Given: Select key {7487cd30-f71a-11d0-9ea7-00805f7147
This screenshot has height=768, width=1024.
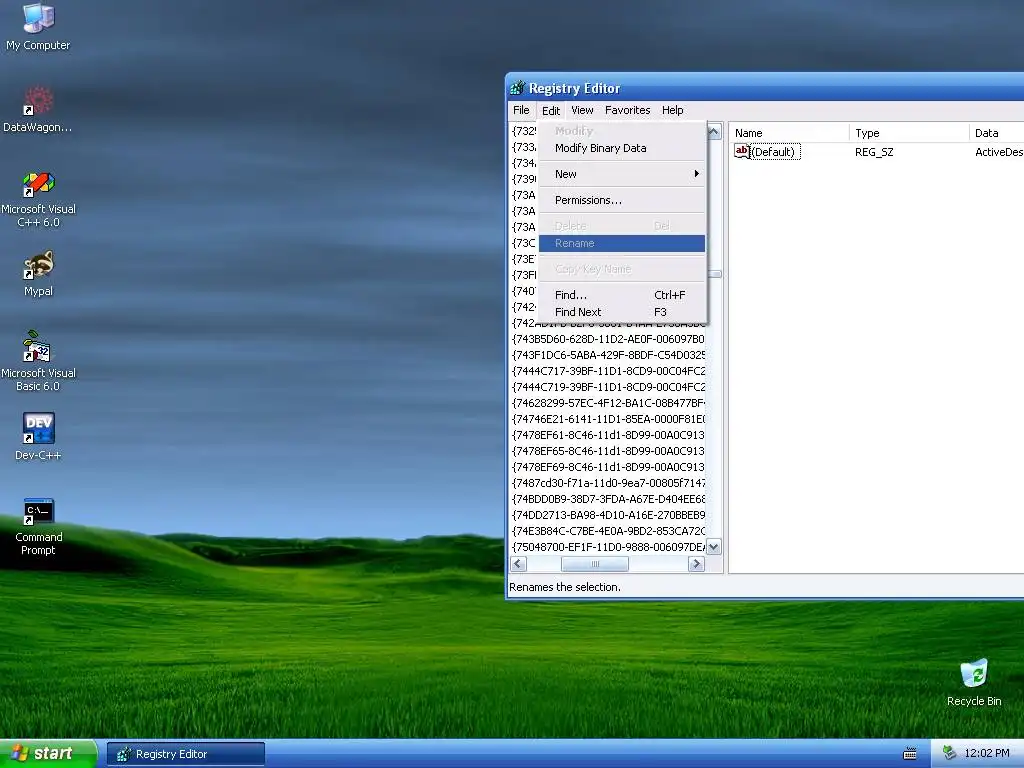Looking at the screenshot, I should (x=608, y=483).
